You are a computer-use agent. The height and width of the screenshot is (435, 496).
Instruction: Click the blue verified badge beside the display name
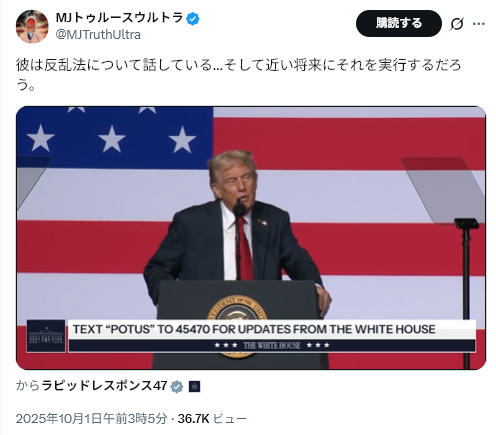[x=193, y=18]
